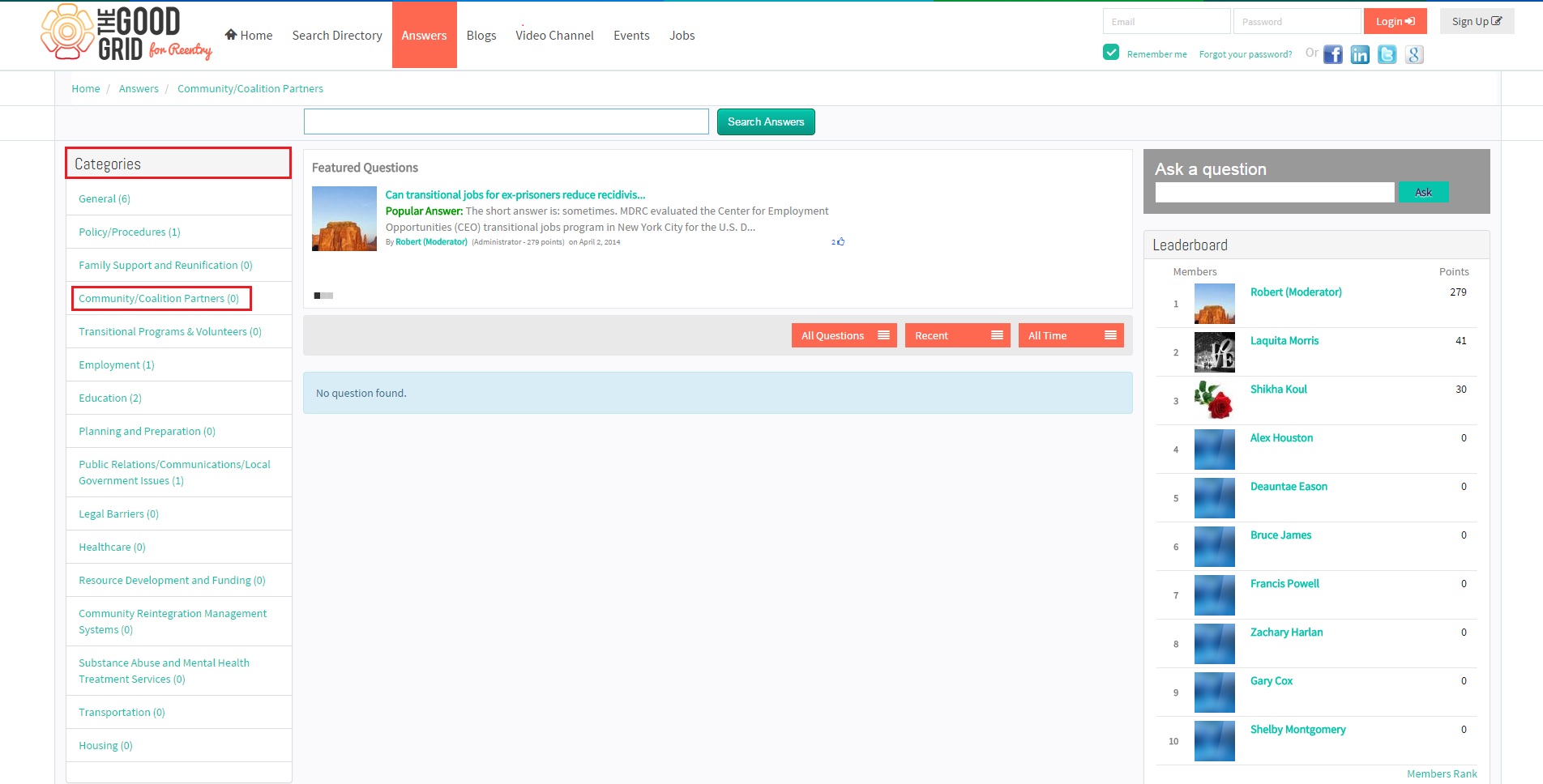
Task: Open Robert (Moderator) avatar thumbnail in leaderboard
Action: tap(1214, 304)
